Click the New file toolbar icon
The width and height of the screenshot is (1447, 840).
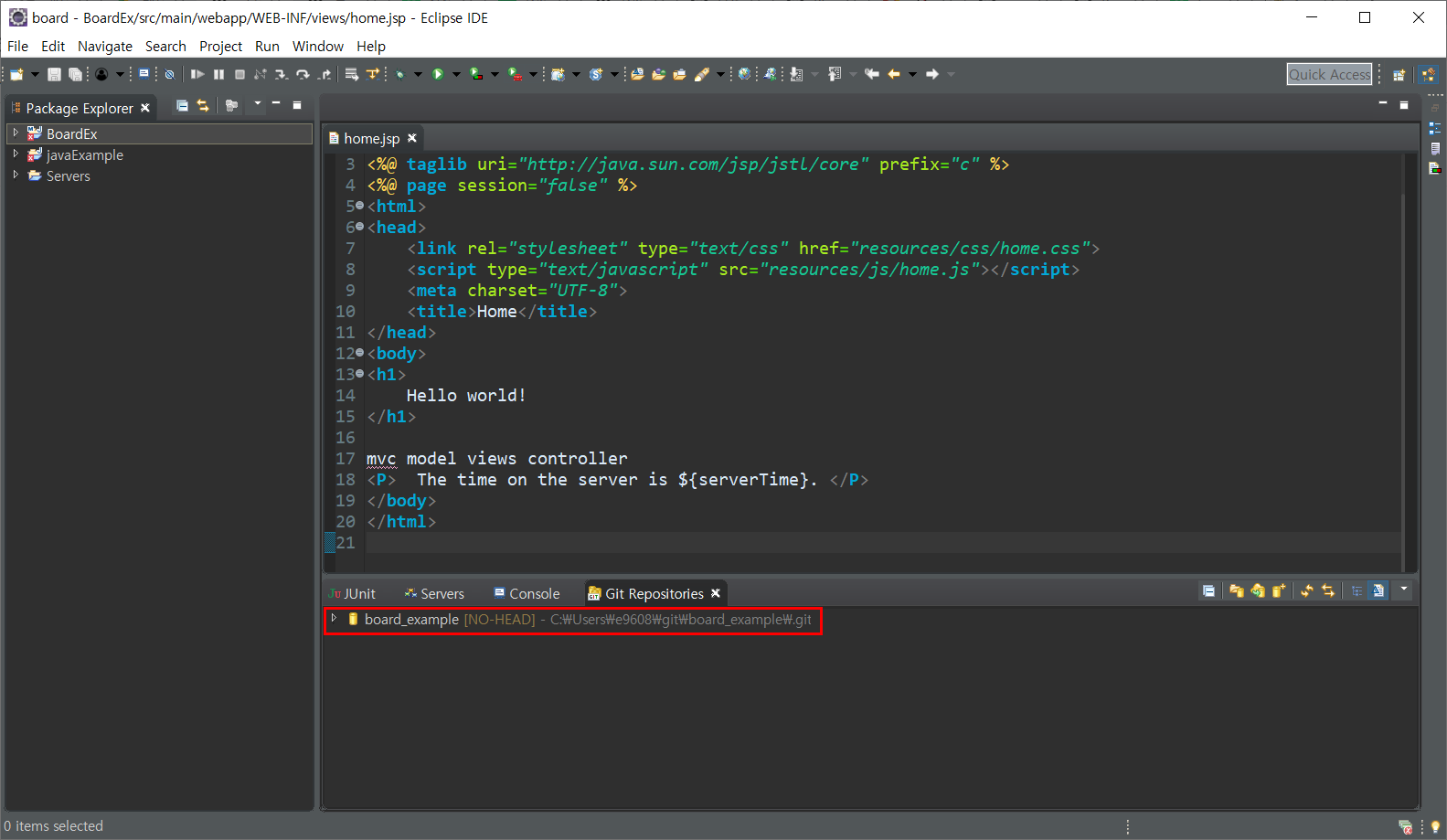(16, 74)
